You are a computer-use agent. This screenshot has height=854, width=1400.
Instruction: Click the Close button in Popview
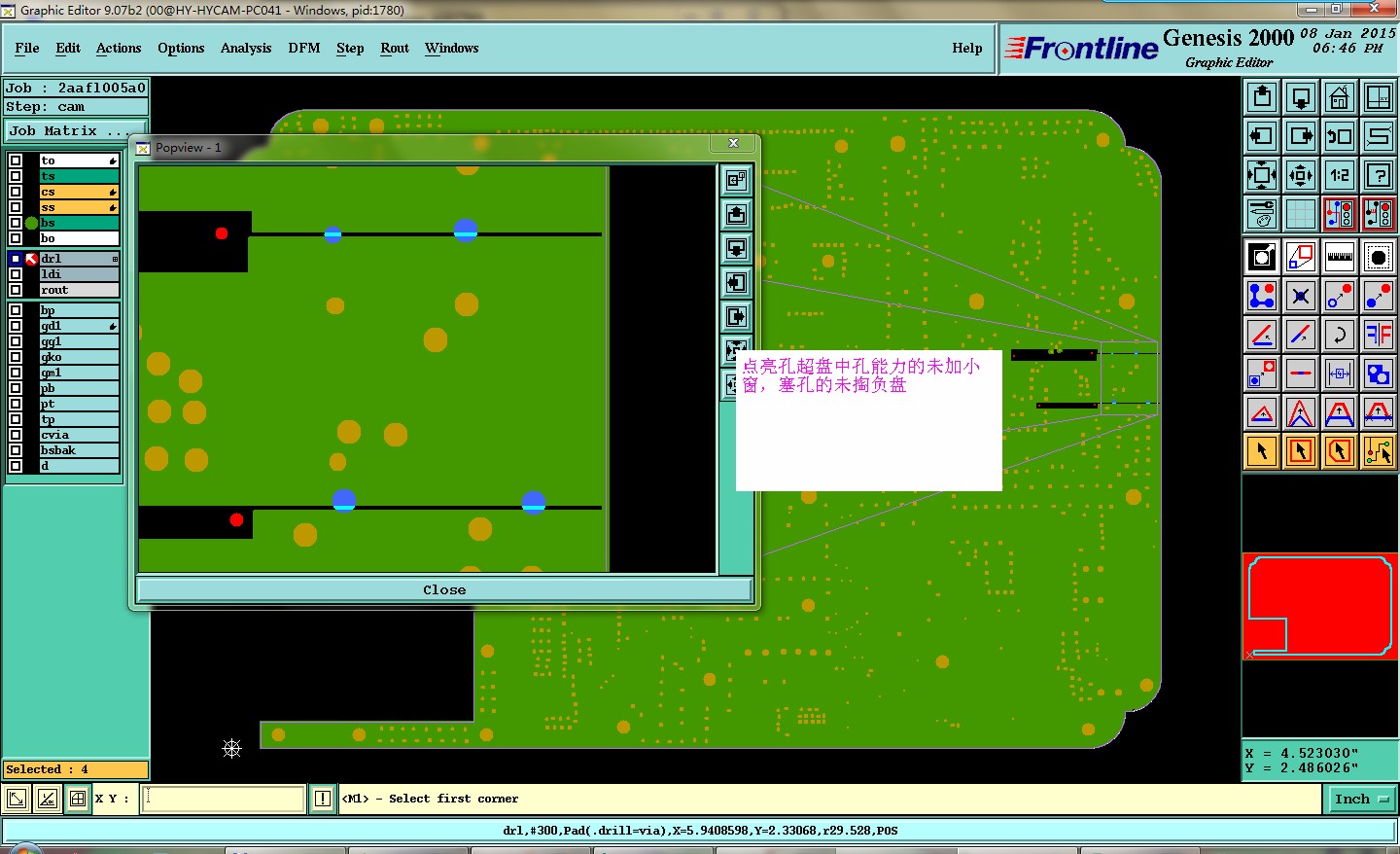444,589
